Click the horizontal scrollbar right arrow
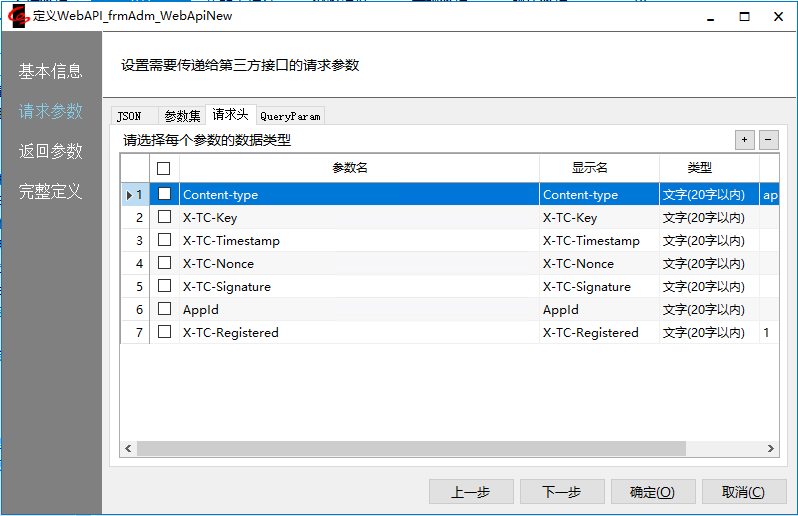Viewport: 798px width, 516px height. (x=770, y=449)
